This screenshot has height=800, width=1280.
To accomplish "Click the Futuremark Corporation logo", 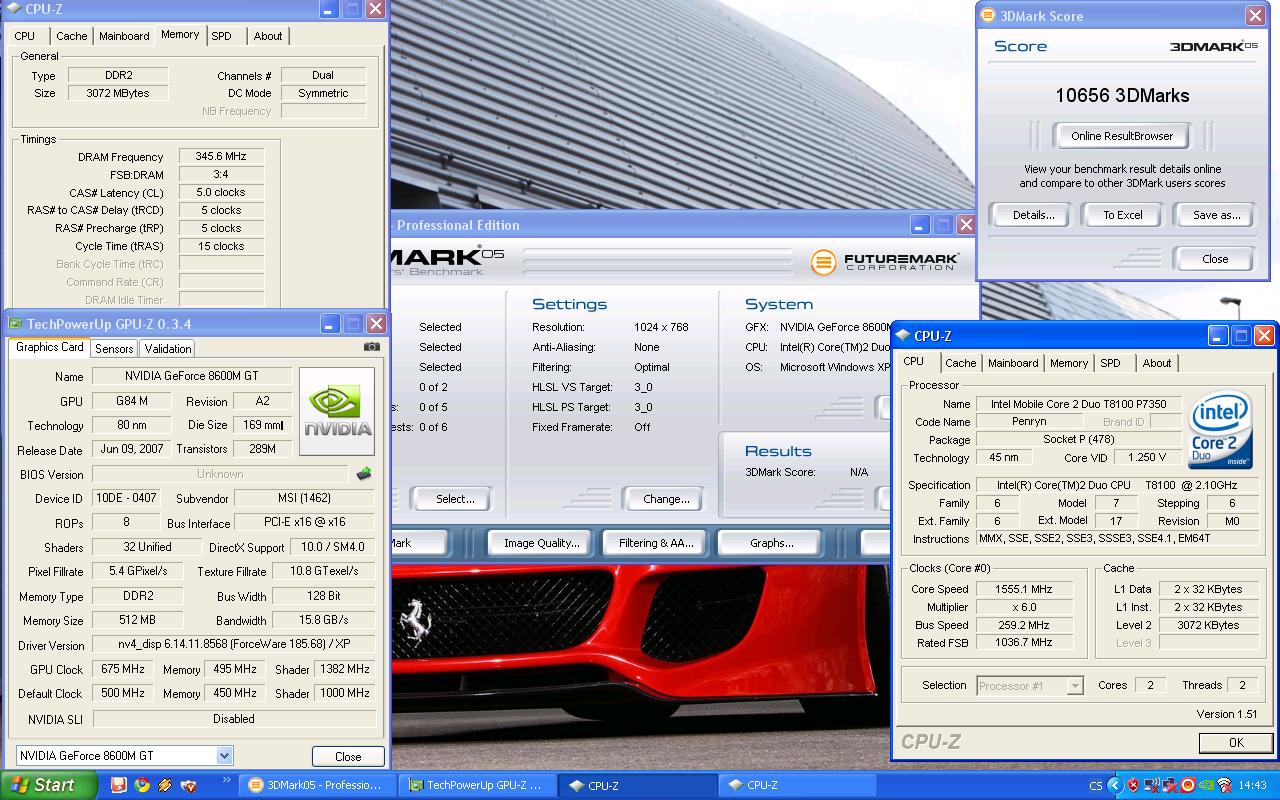I will pos(885,262).
